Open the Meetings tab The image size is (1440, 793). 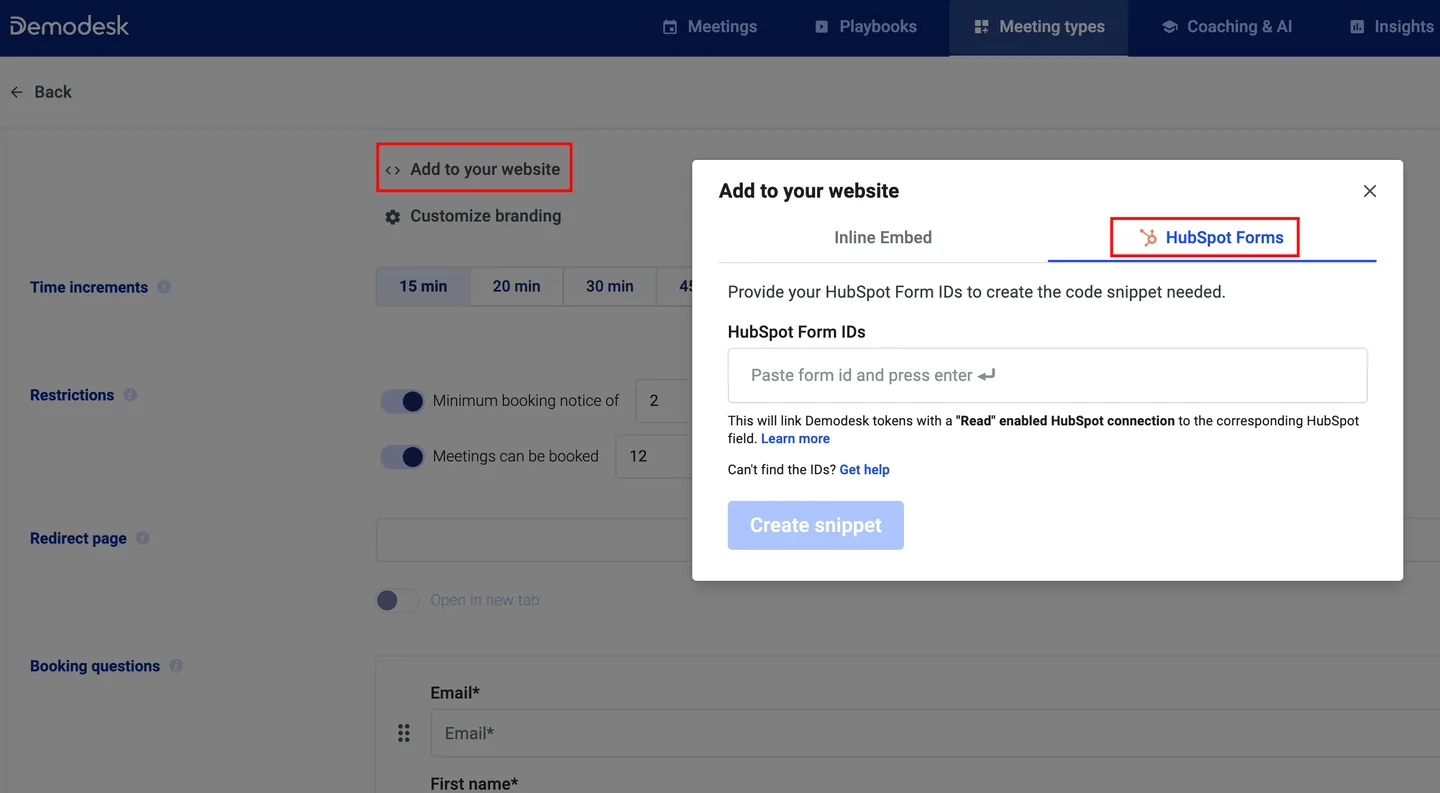[710, 27]
